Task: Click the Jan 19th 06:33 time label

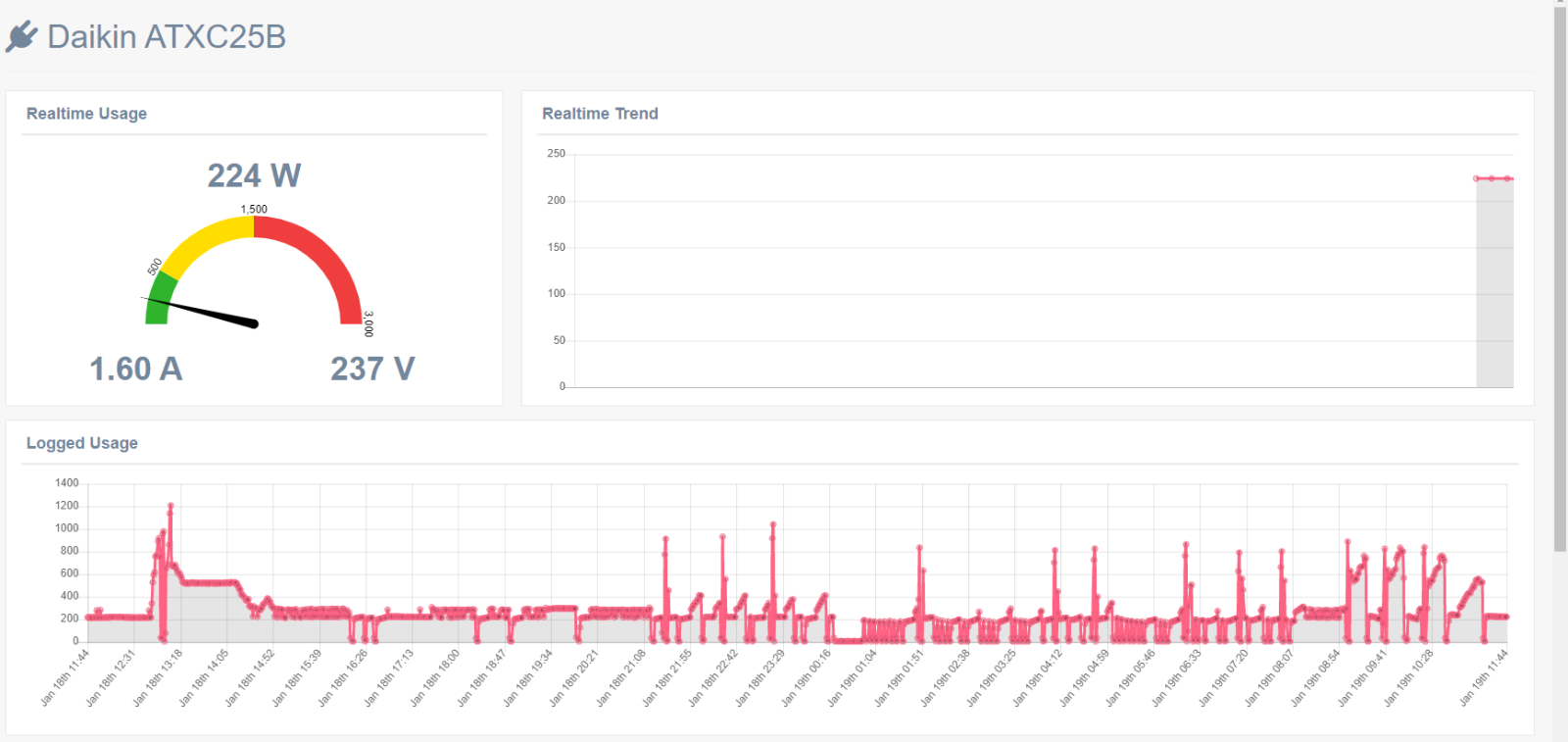Action: point(1176,676)
